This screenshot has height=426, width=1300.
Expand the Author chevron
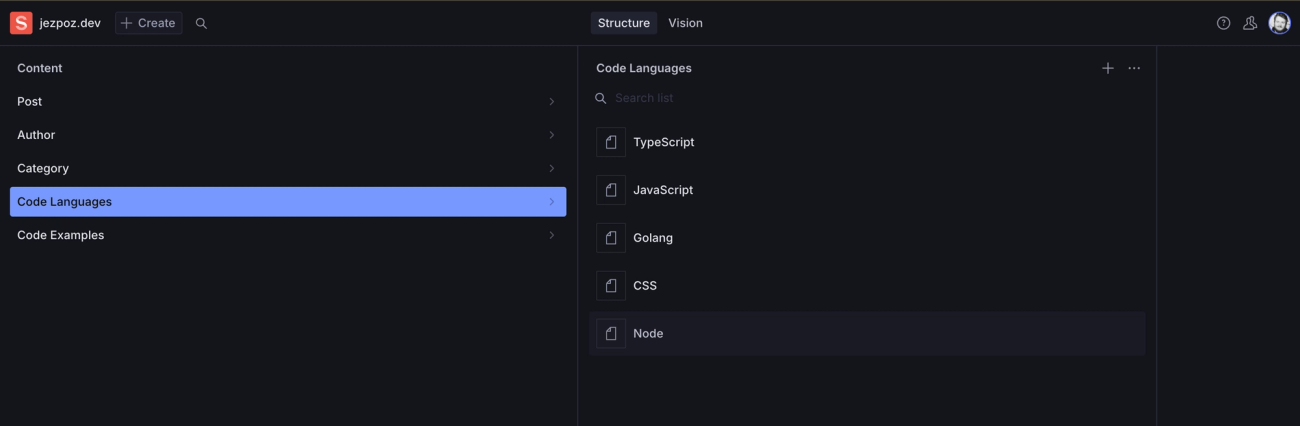[551, 135]
